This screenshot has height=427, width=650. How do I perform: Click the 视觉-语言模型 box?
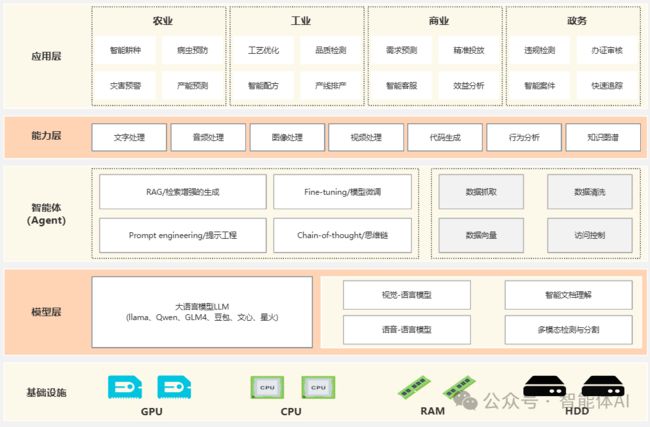pyautogui.click(x=407, y=295)
